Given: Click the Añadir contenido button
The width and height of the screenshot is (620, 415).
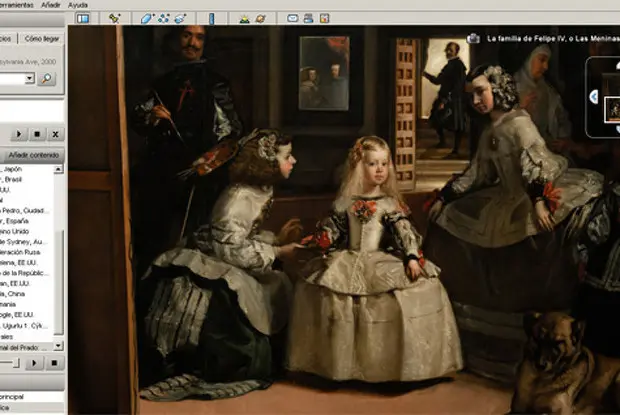Looking at the screenshot, I should 34,155.
